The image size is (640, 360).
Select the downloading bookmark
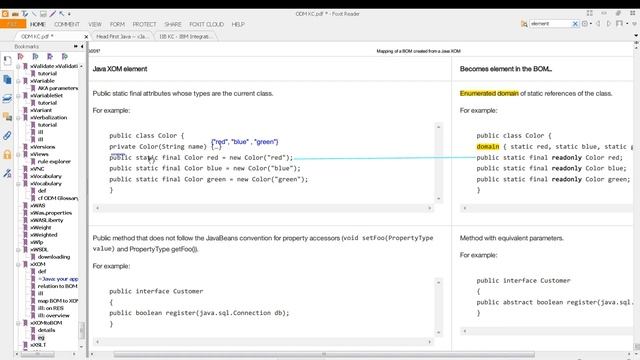54,257
